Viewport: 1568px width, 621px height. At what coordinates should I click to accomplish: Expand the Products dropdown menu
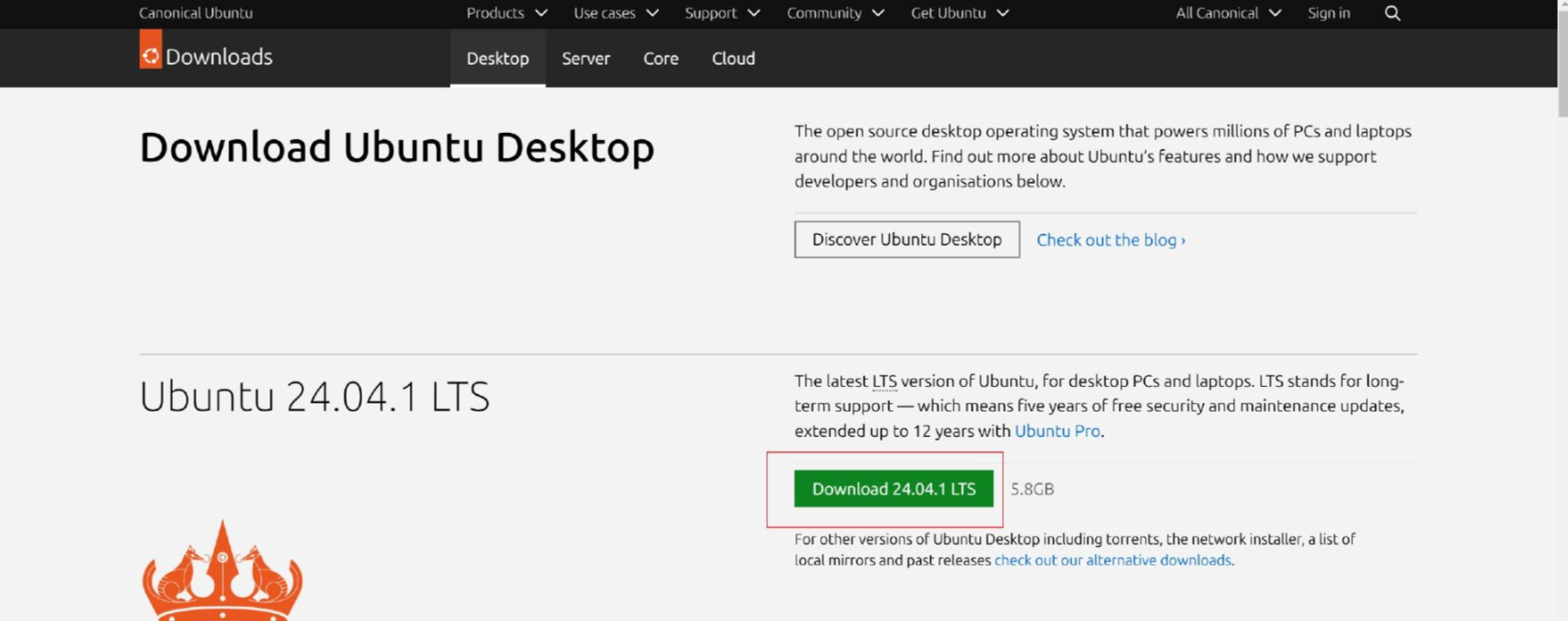(x=507, y=13)
